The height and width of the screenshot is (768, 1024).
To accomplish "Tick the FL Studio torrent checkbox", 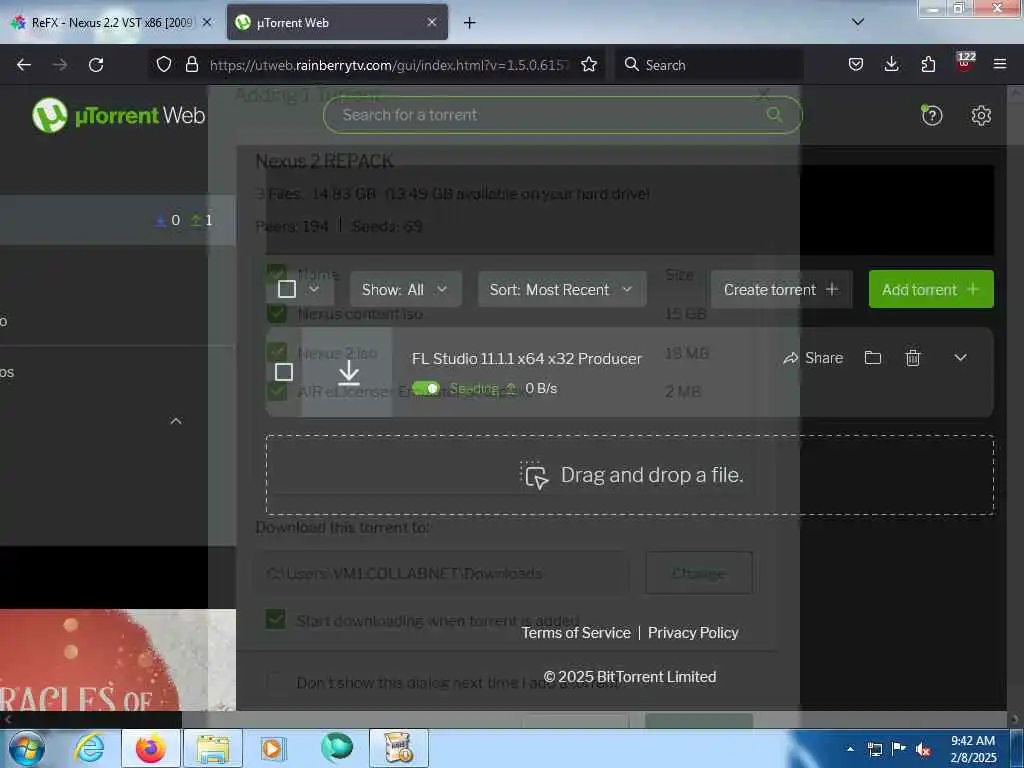I will coord(283,372).
